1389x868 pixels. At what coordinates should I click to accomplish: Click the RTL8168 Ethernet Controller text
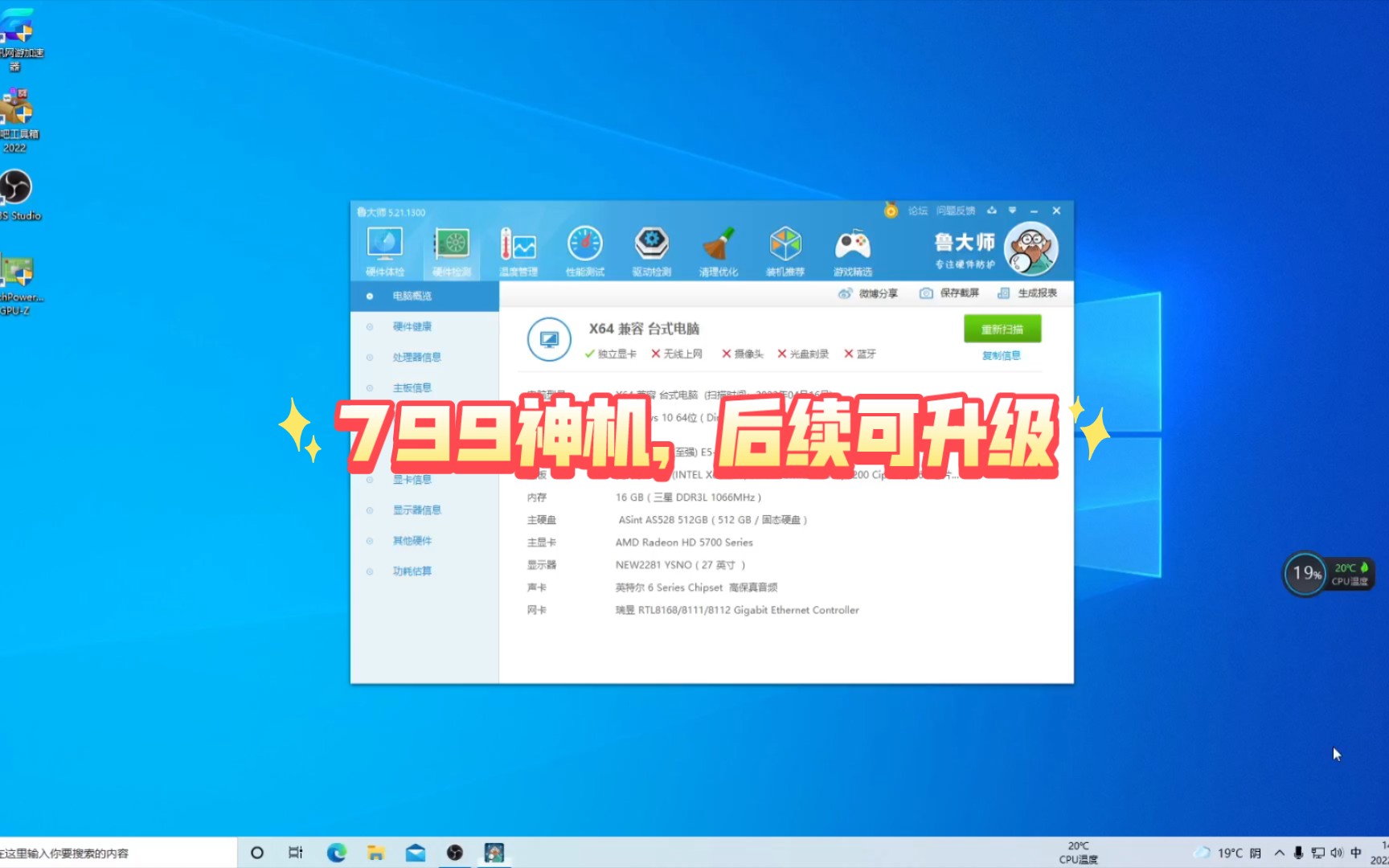737,610
